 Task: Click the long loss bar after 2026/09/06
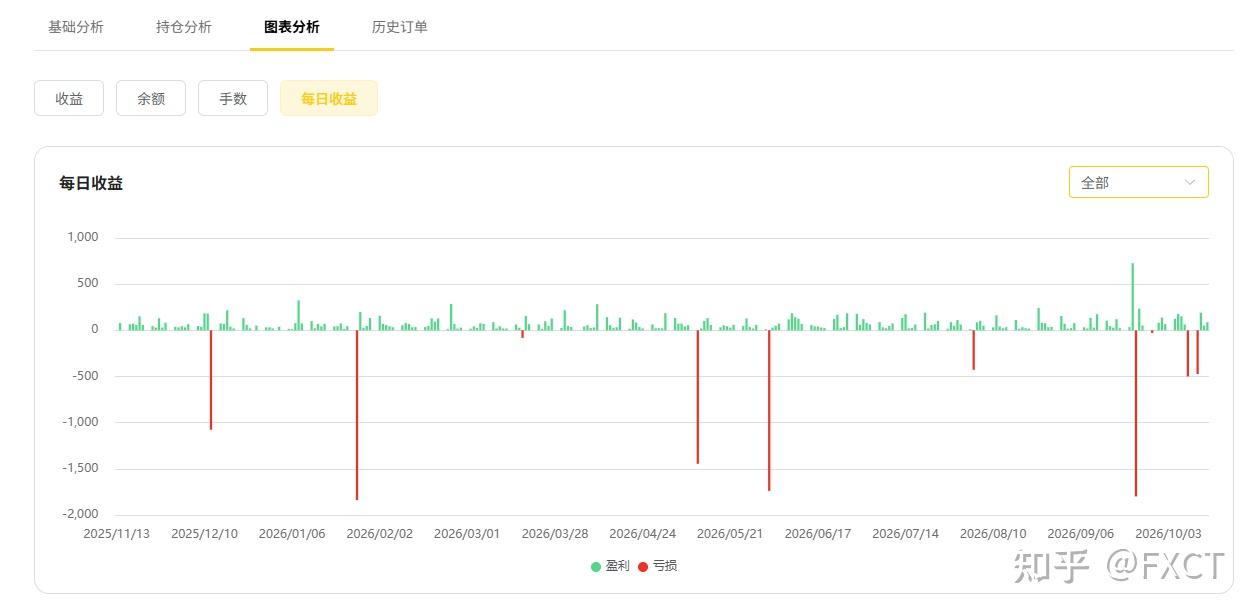1136,413
